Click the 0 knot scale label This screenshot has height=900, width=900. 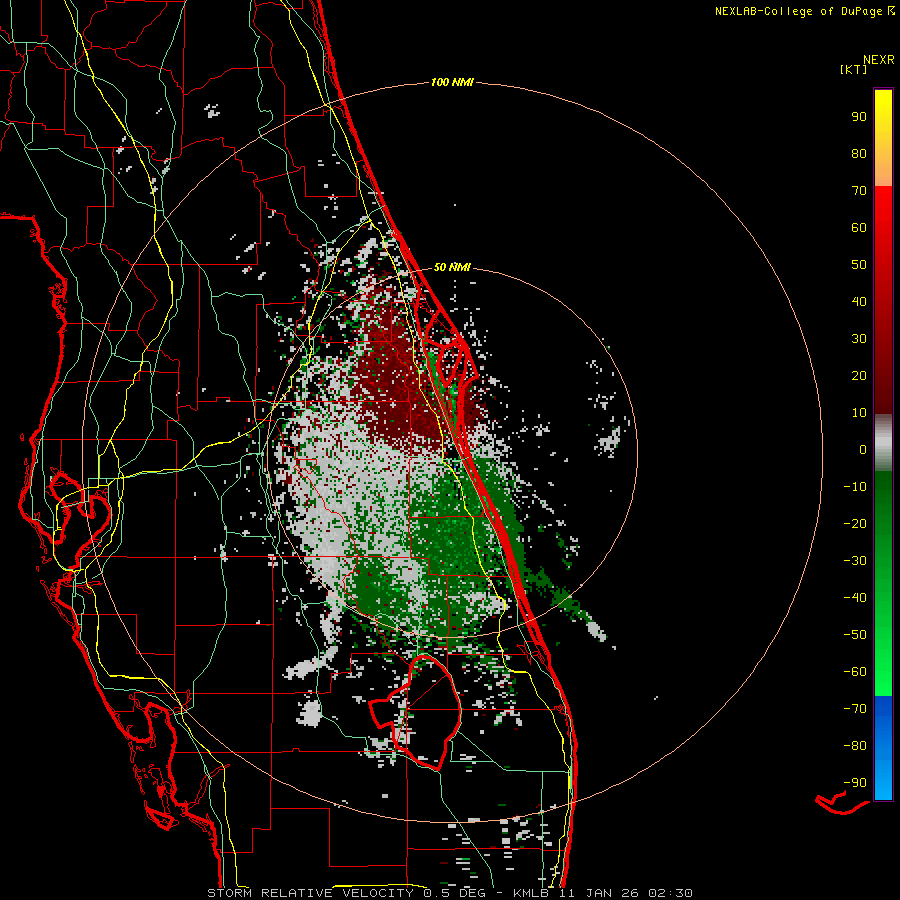(863, 450)
